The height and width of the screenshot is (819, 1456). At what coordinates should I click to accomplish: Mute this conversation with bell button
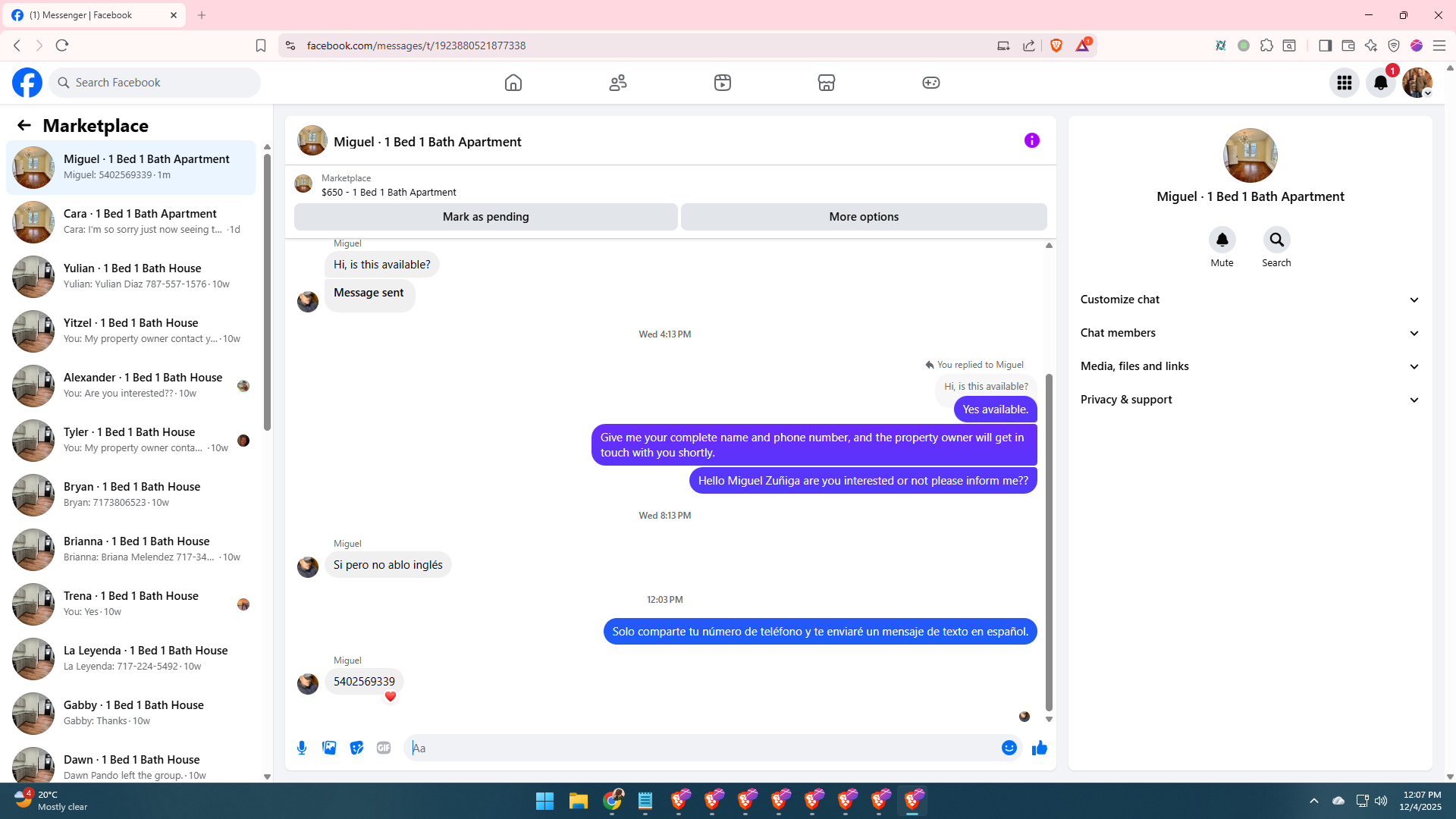coord(1222,240)
